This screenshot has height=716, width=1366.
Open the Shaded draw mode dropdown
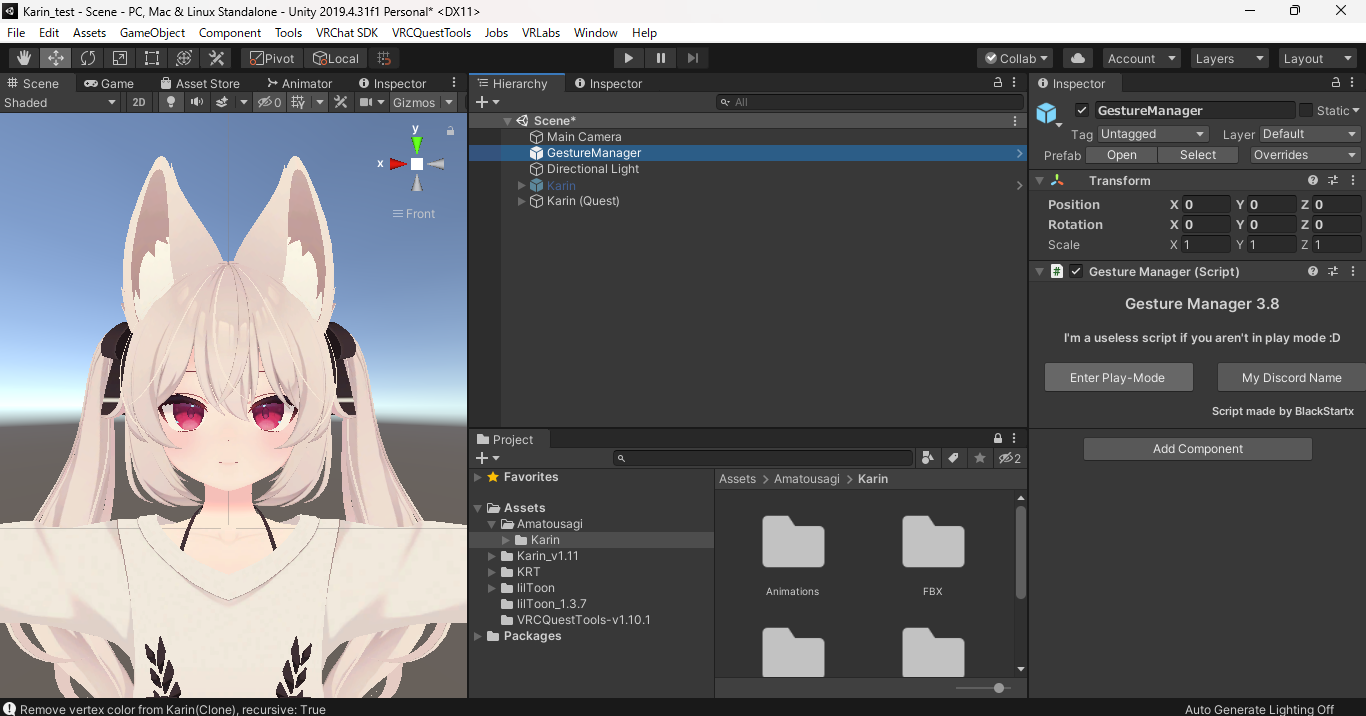(x=60, y=102)
